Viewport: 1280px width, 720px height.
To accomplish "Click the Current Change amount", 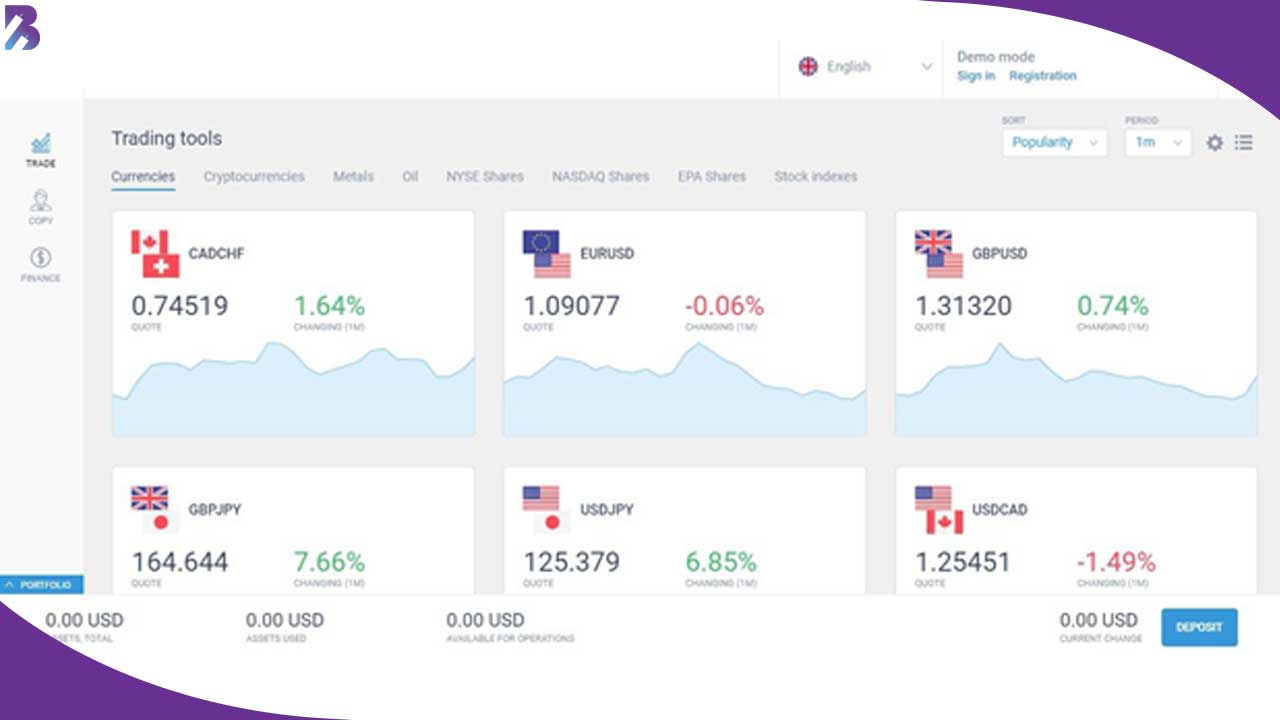I will point(1099,621).
